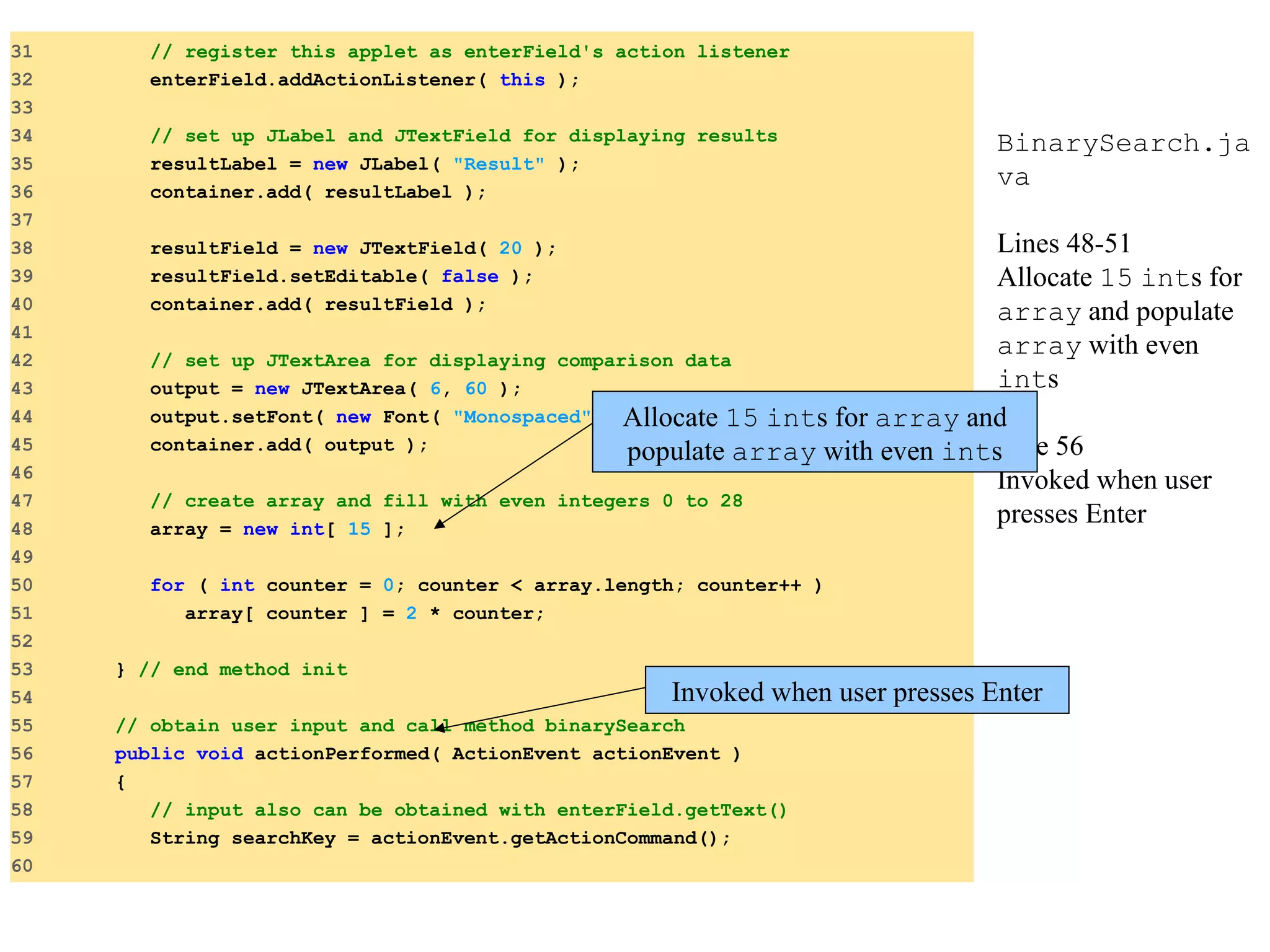The height and width of the screenshot is (952, 1270).
Task: Select the opening brace on line 57
Action: click(120, 782)
